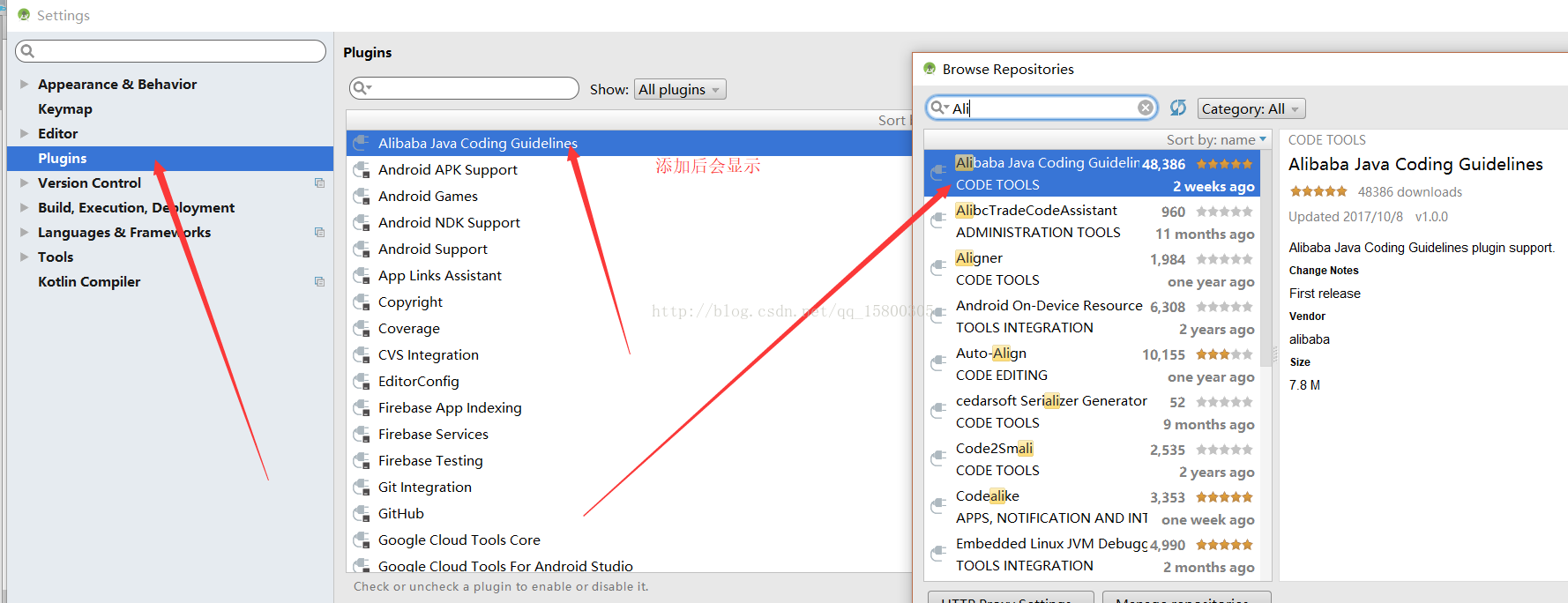Click the Firebase Services plugin icon
Image resolution: width=1568 pixels, height=603 pixels.
[x=361, y=434]
